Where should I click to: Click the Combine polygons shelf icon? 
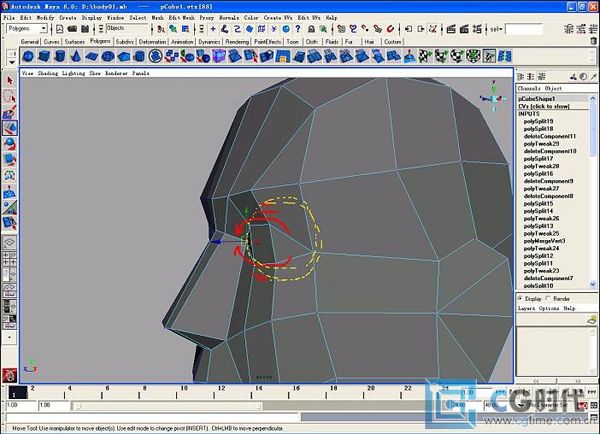(171, 57)
